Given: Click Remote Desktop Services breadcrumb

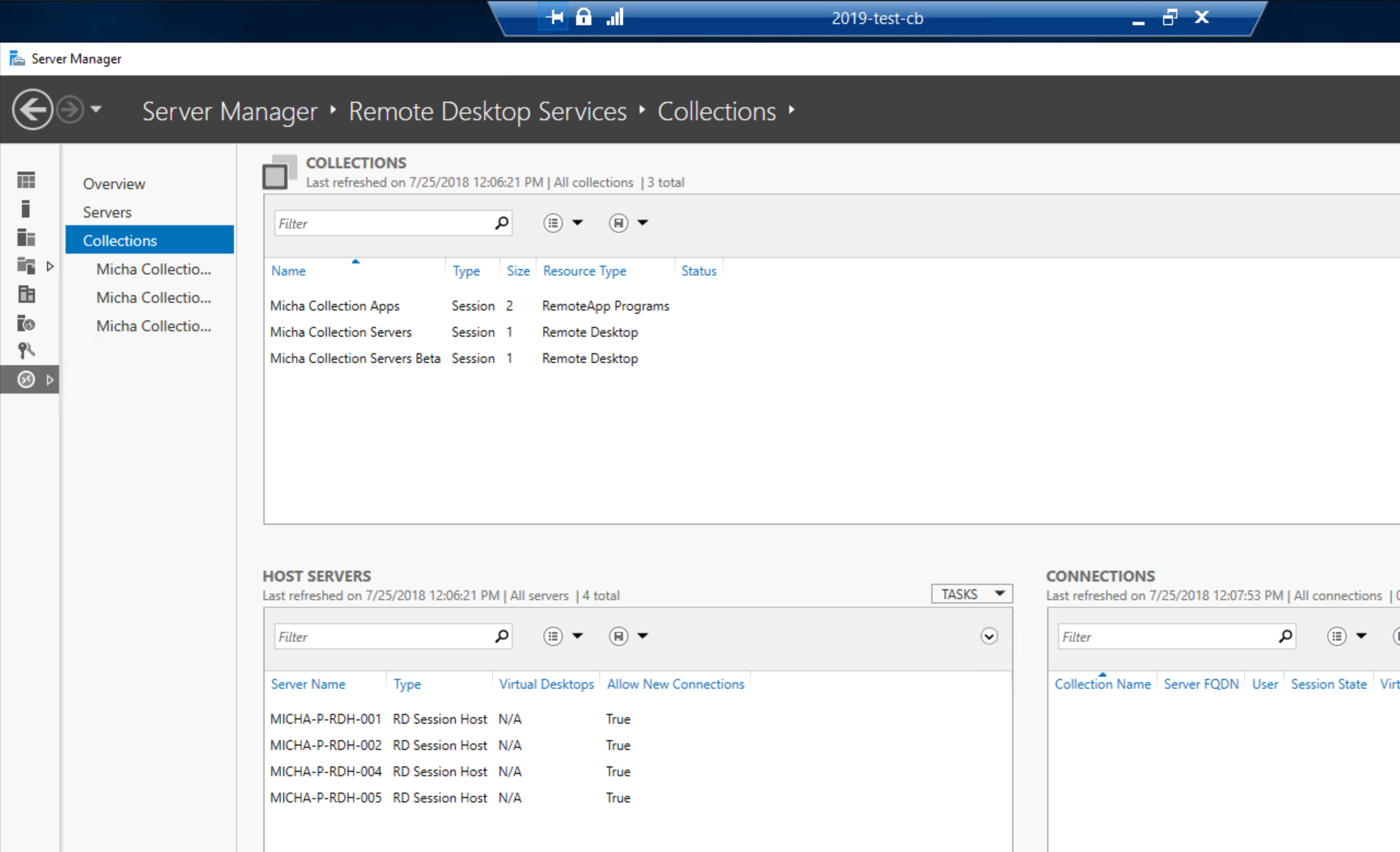Looking at the screenshot, I should [488, 112].
